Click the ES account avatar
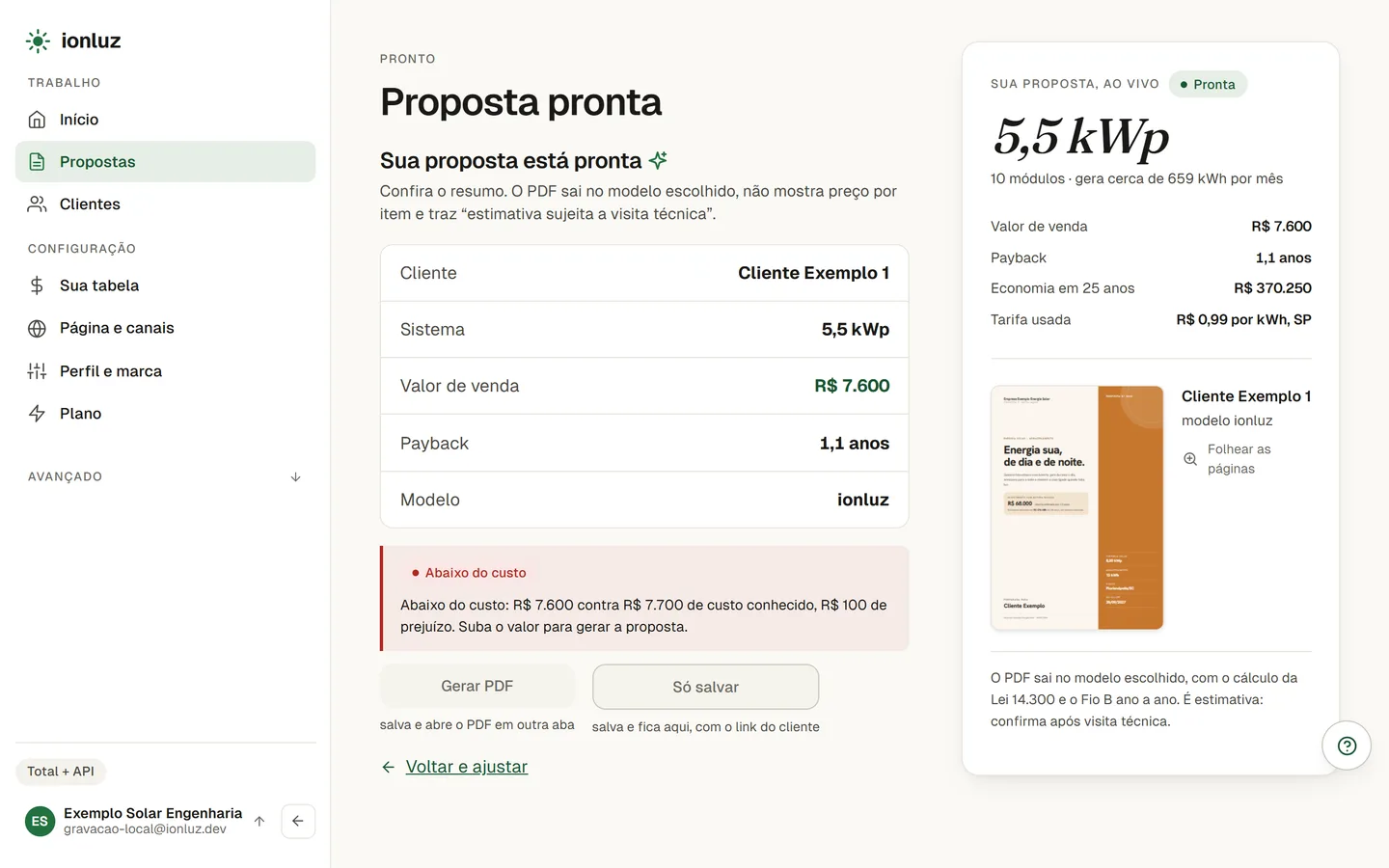The height and width of the screenshot is (868, 1389). point(40,822)
